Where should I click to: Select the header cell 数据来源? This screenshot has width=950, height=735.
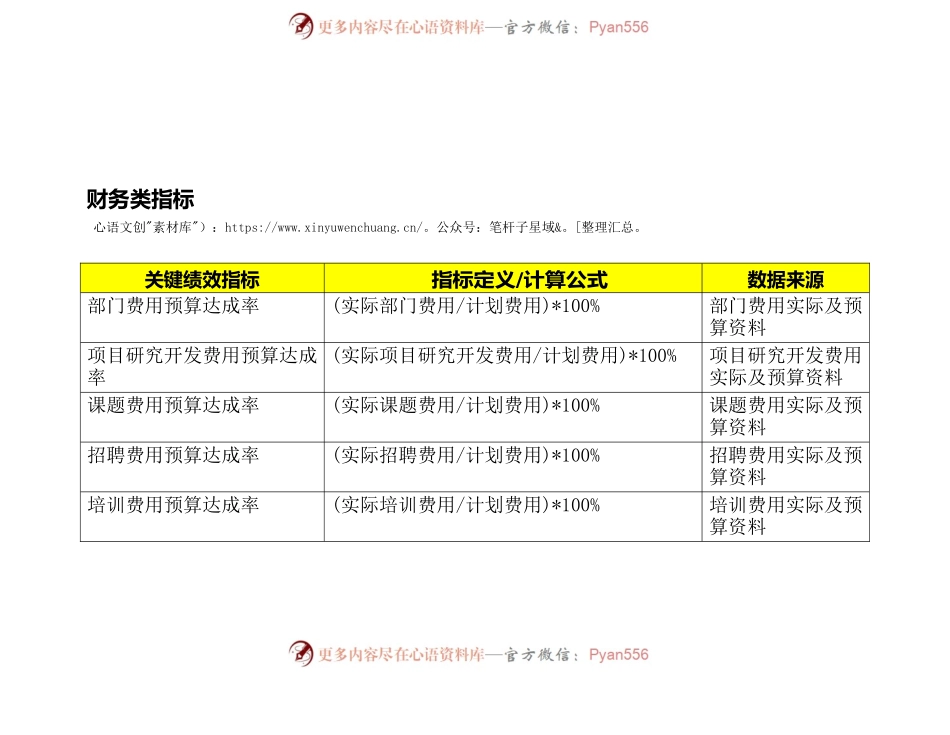786,279
